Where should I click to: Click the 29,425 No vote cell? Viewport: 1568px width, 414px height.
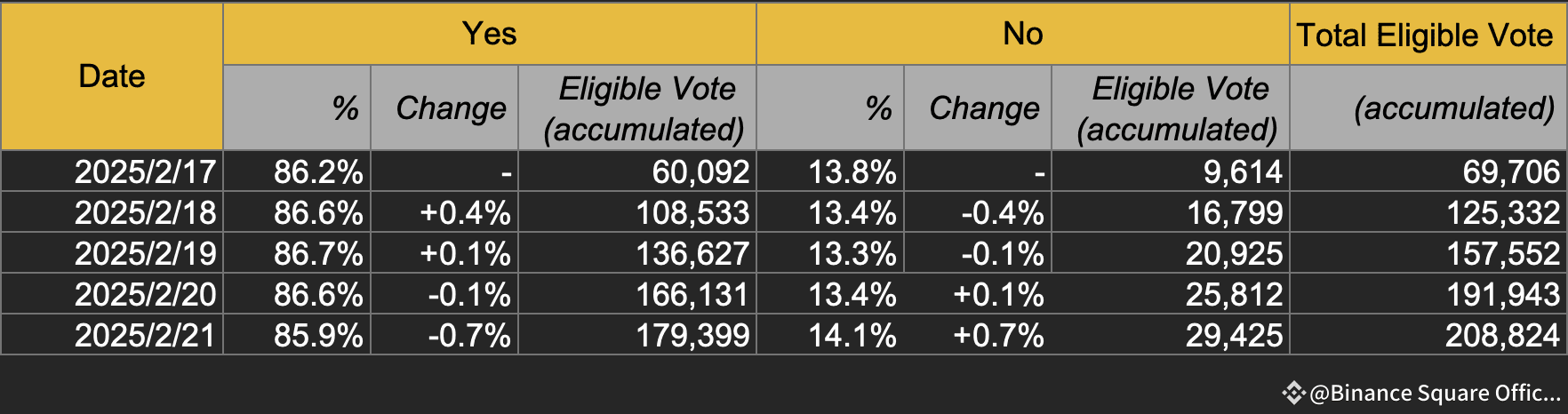tap(1234, 335)
